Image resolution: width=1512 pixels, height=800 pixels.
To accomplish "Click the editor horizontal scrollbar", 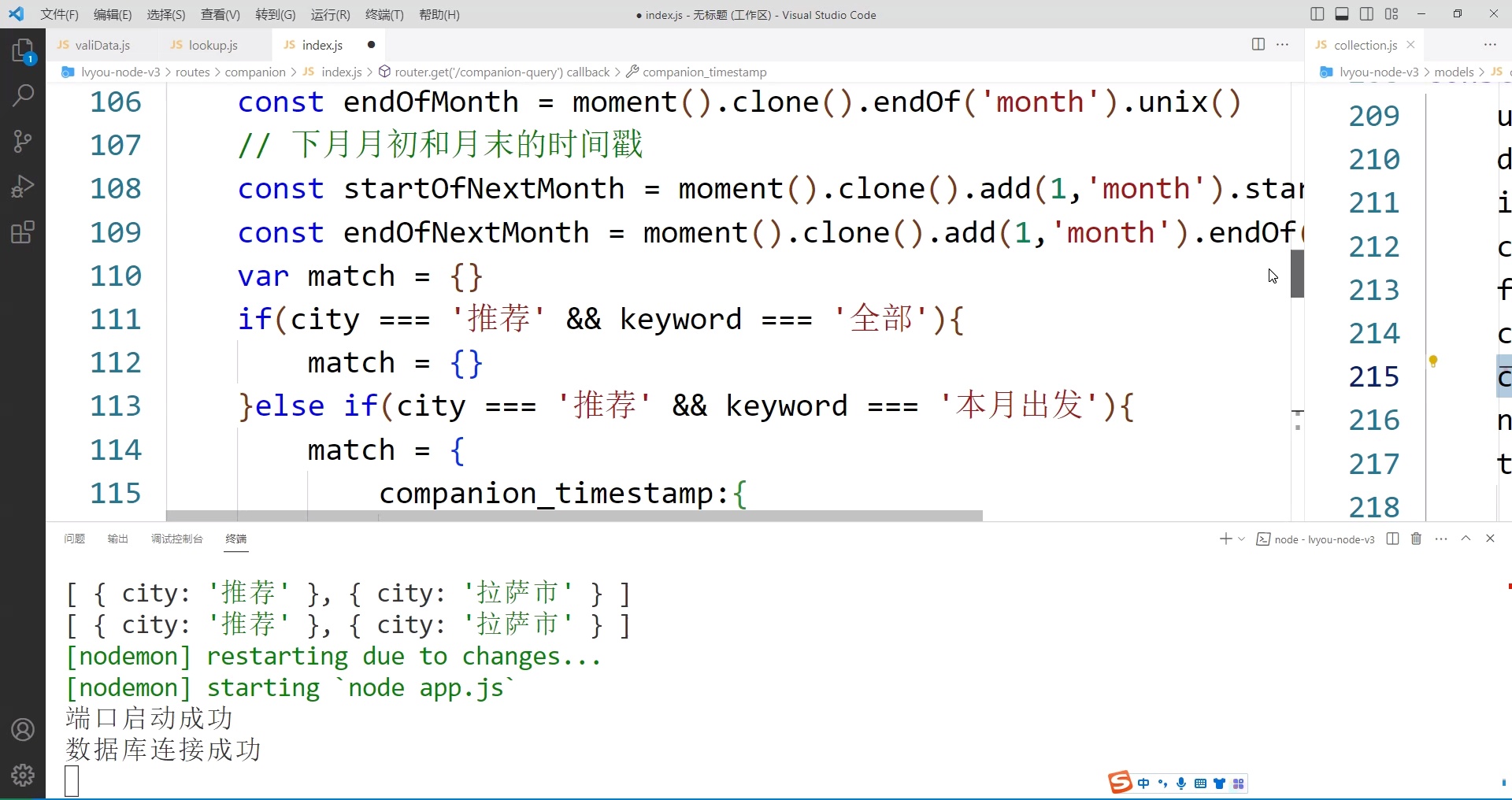I will (x=573, y=516).
